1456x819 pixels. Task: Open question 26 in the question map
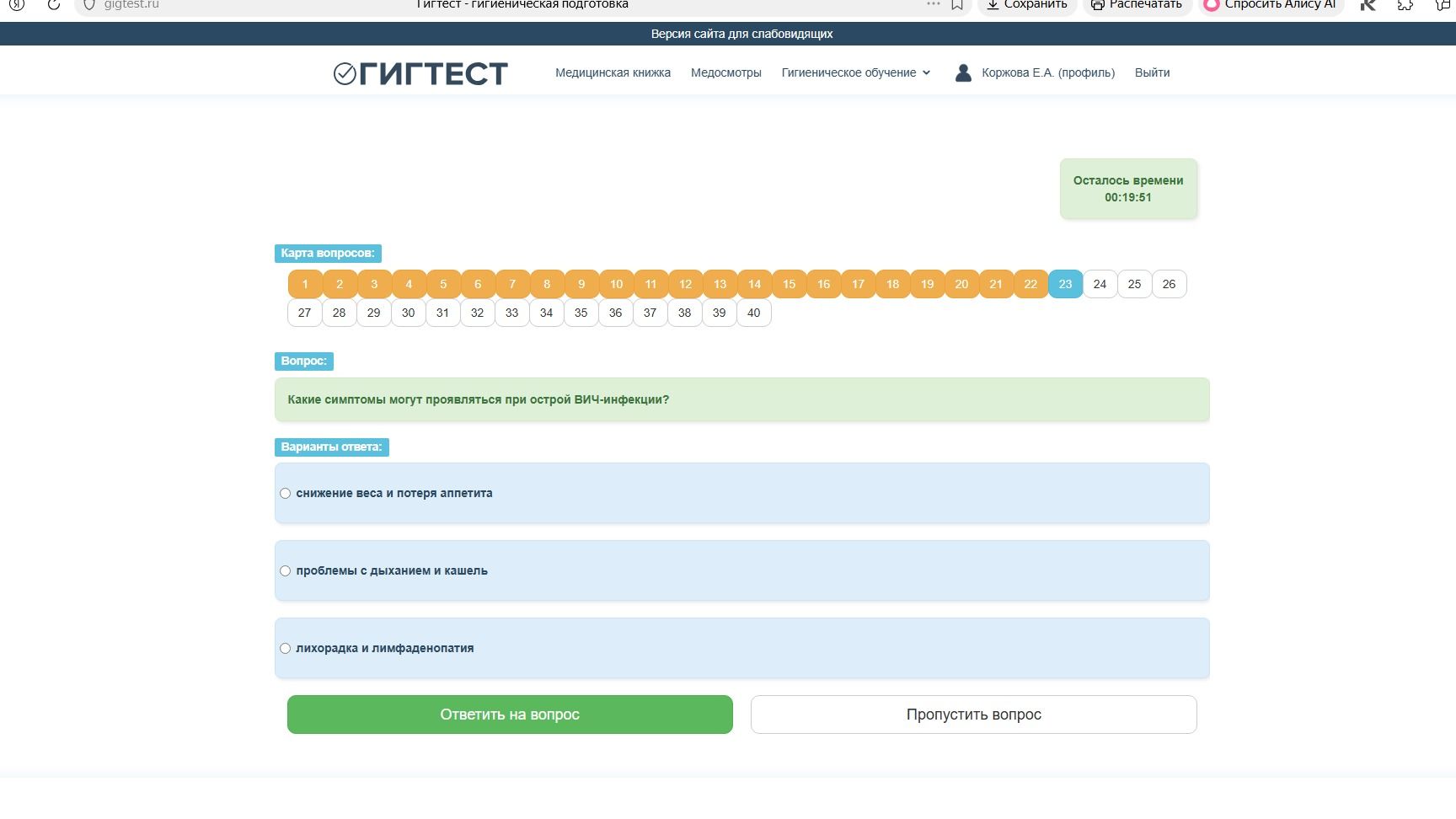tap(1169, 284)
